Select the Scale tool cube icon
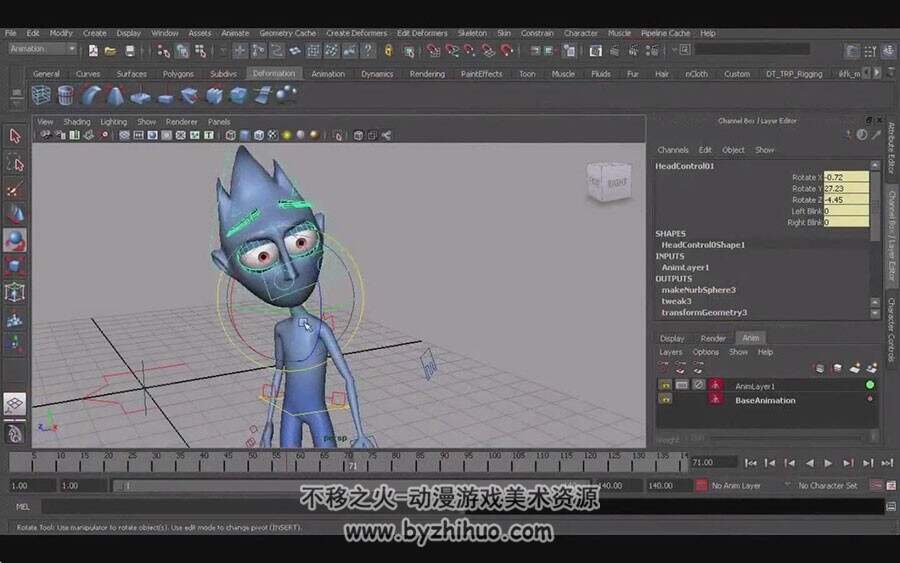 click(15, 267)
